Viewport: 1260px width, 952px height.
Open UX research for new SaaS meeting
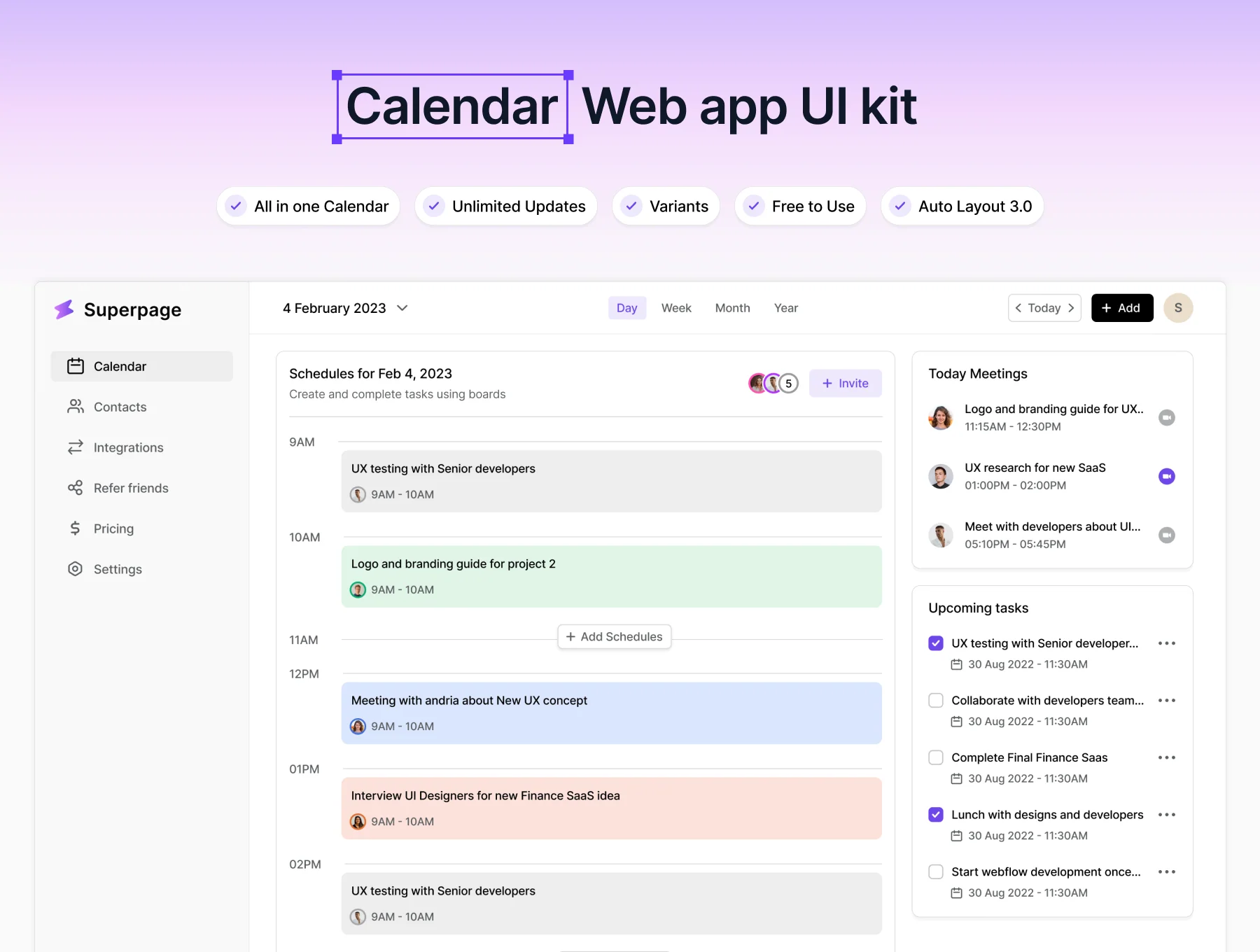point(1035,468)
